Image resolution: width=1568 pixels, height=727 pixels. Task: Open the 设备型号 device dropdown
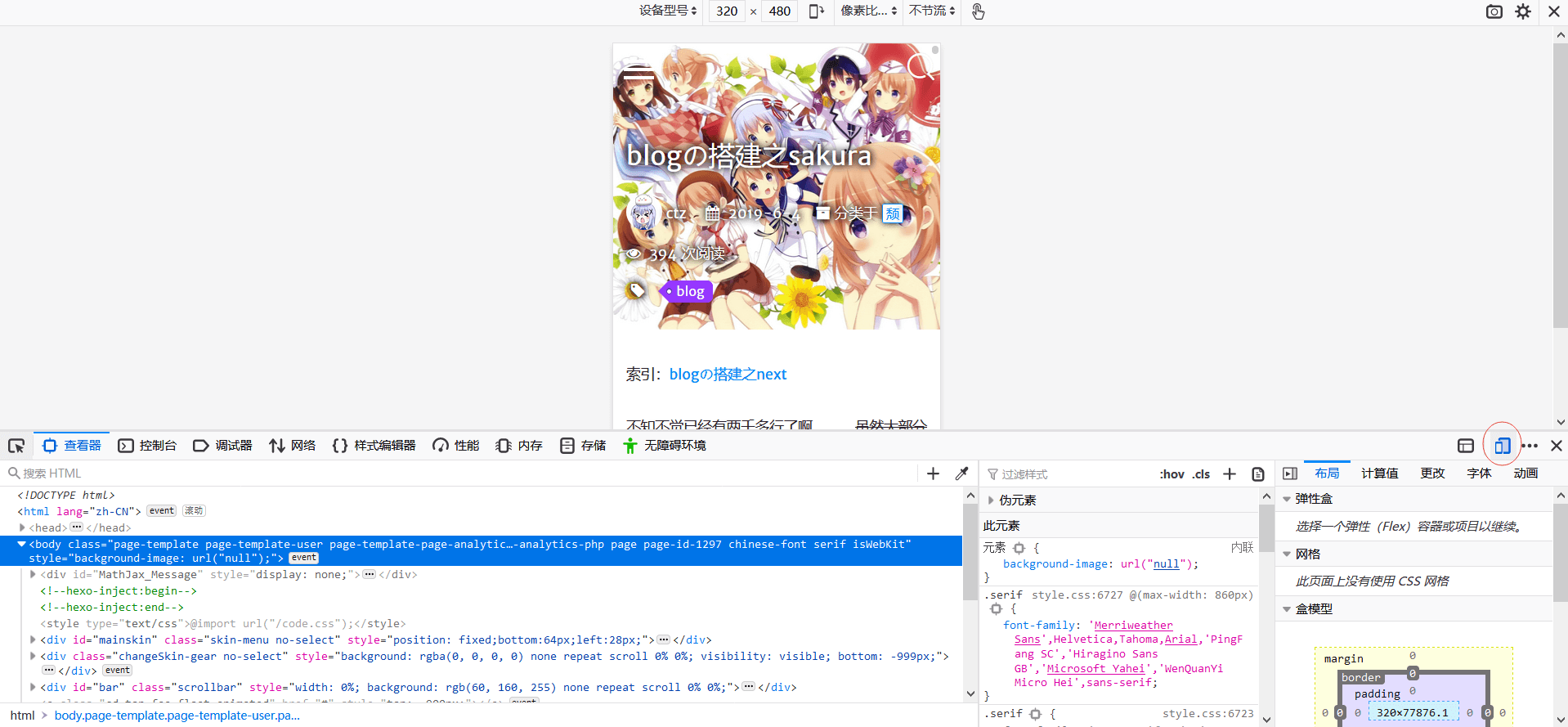668,11
